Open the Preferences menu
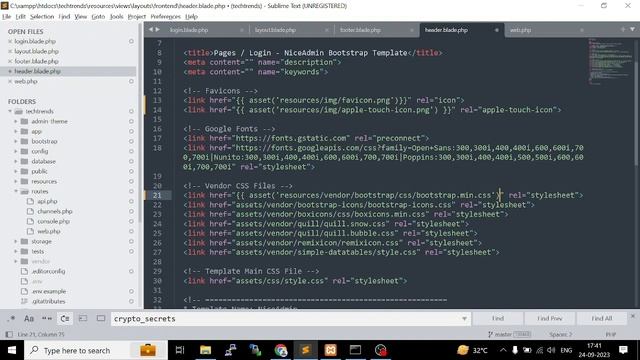 pos(165,17)
